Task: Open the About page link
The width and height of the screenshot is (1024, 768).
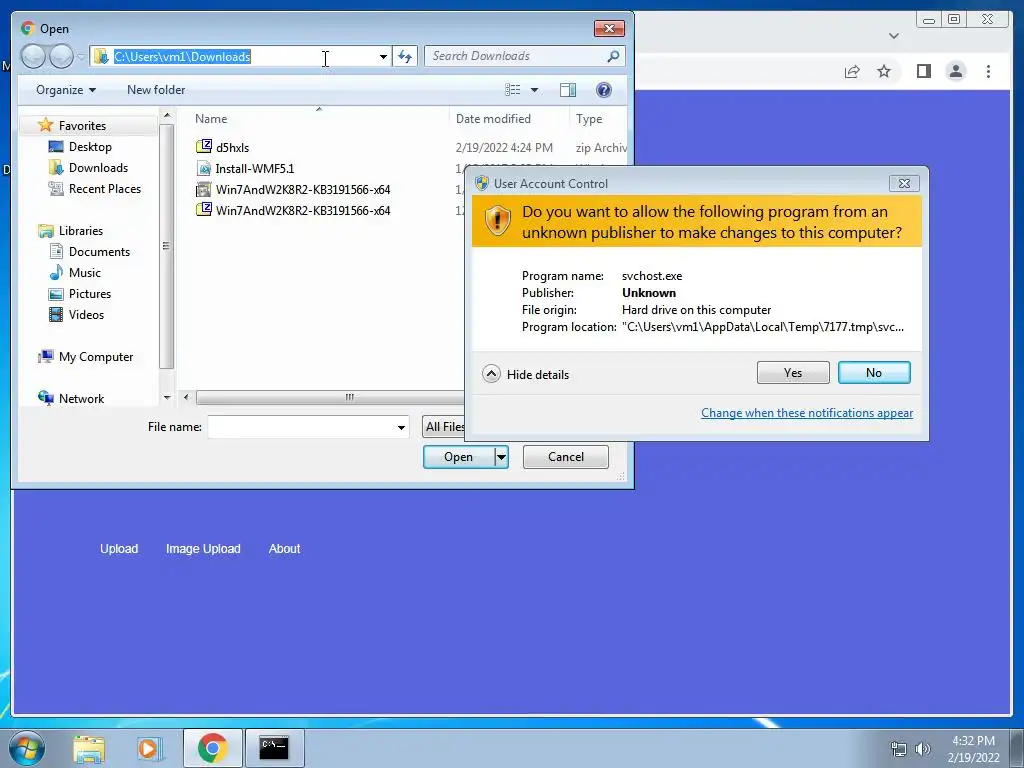Action: point(284,549)
